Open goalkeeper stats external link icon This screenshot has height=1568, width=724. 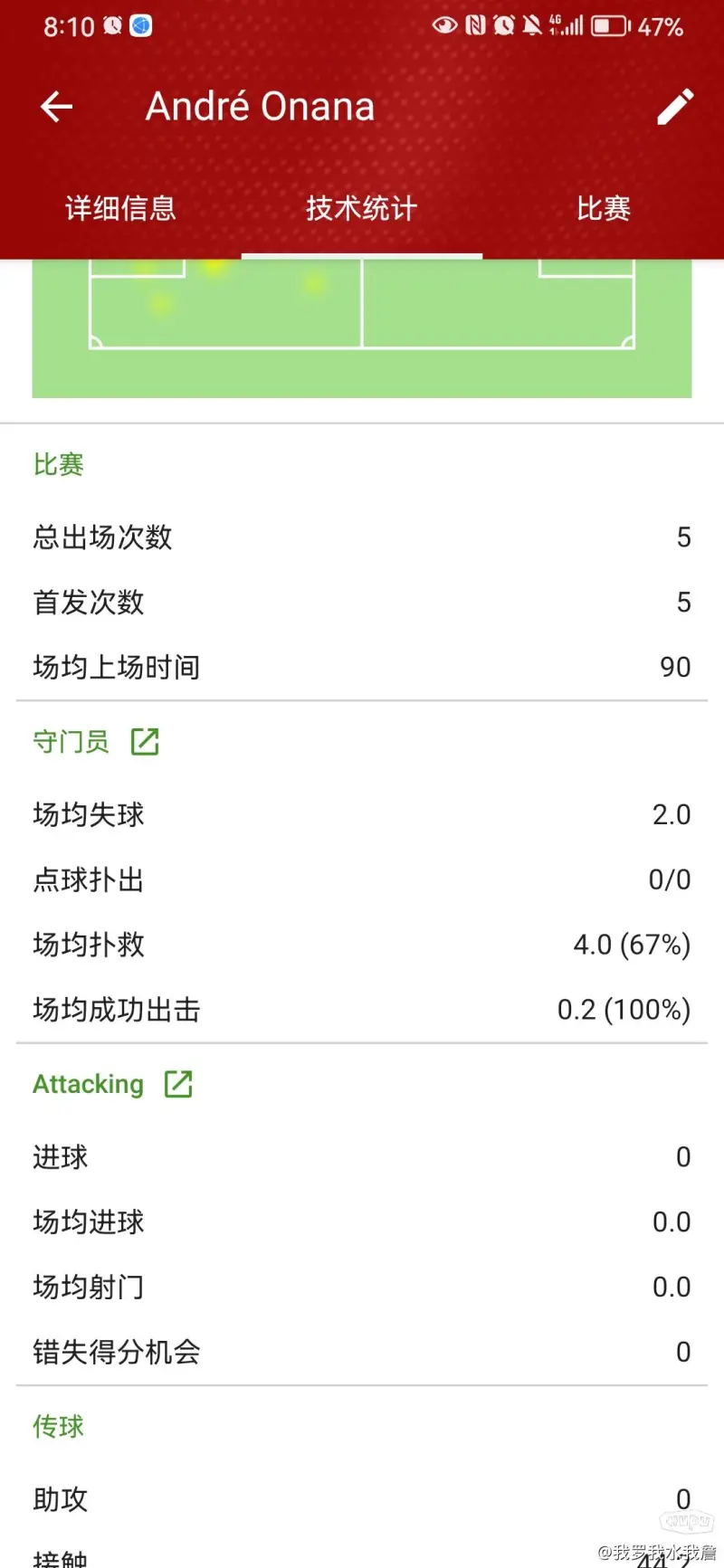145,742
